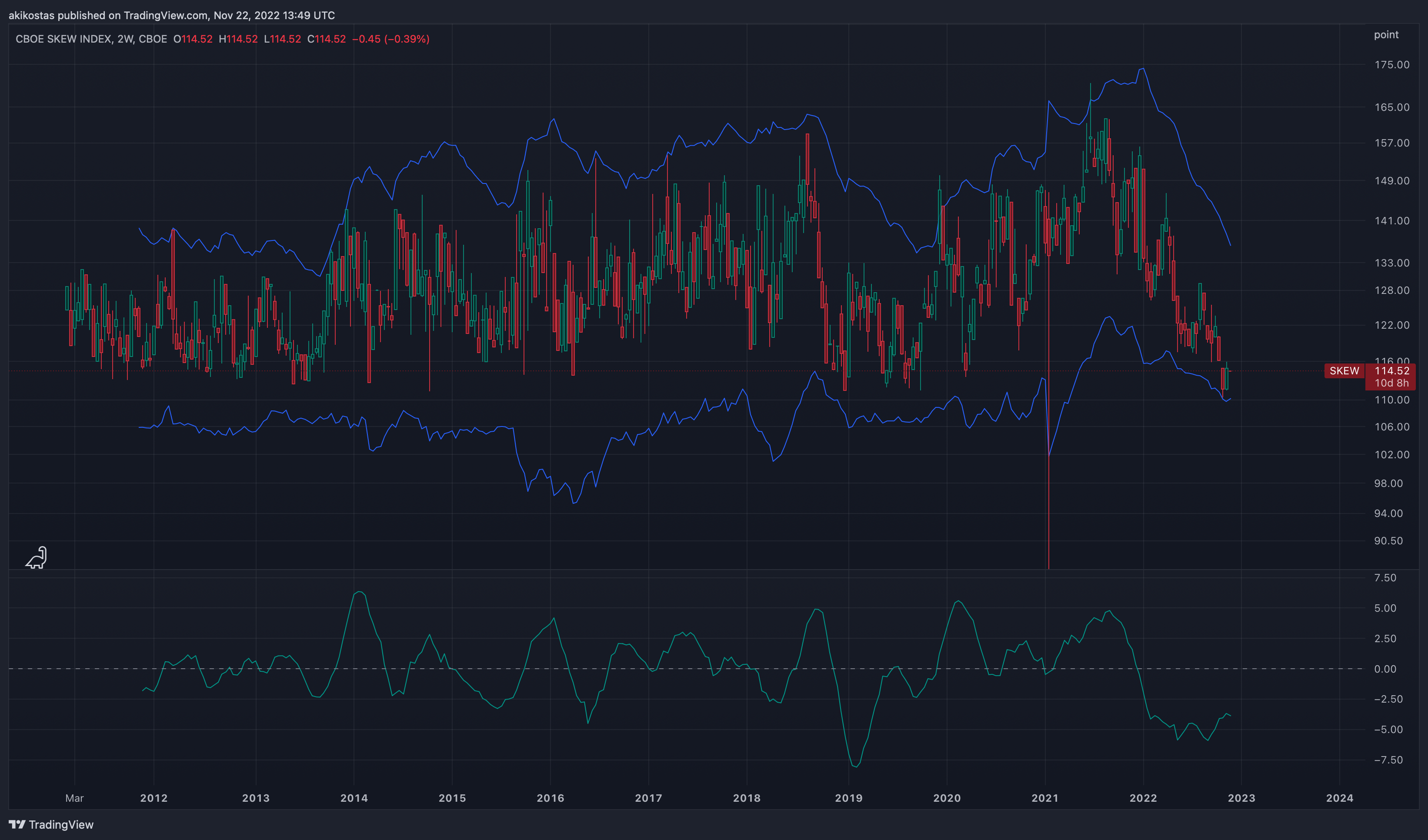This screenshot has width=1428, height=840.
Task: Click the 102.00 price axis label
Action: point(1392,455)
